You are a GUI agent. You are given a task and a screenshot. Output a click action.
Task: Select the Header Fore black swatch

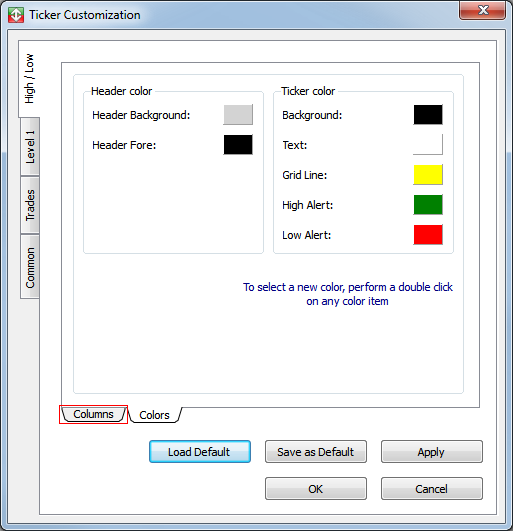pos(238,145)
